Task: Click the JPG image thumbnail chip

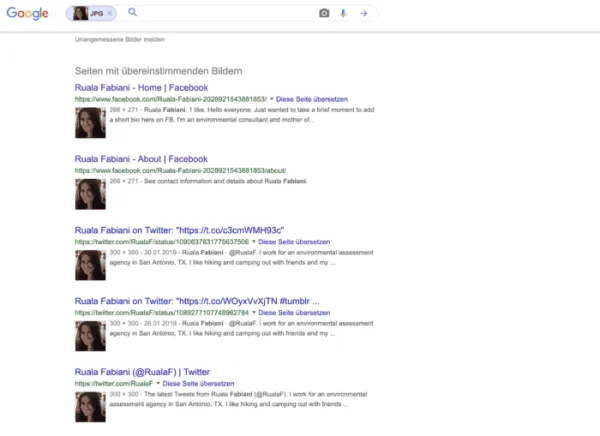Action: click(89, 13)
